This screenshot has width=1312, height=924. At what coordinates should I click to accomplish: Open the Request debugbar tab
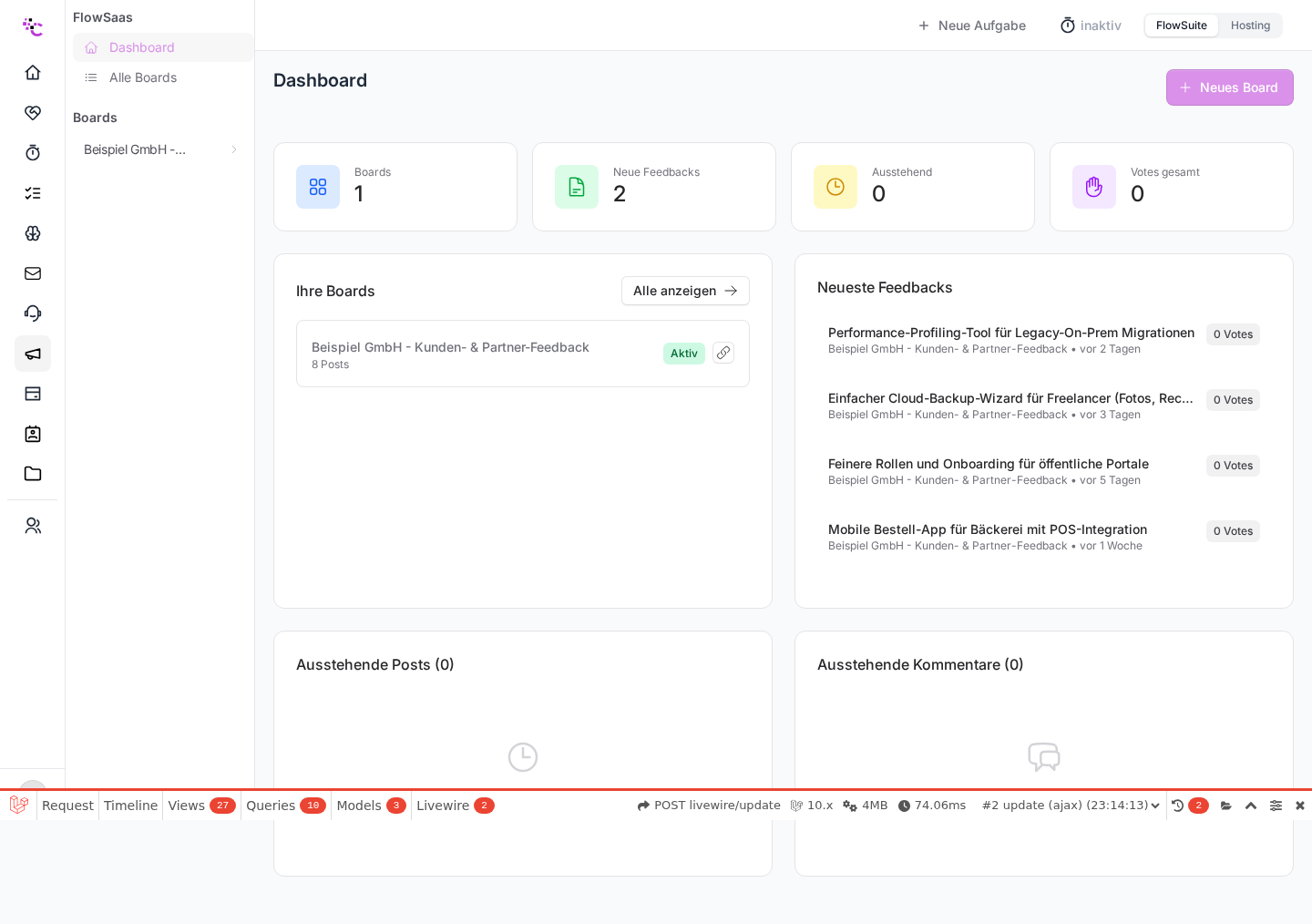pyautogui.click(x=67, y=806)
